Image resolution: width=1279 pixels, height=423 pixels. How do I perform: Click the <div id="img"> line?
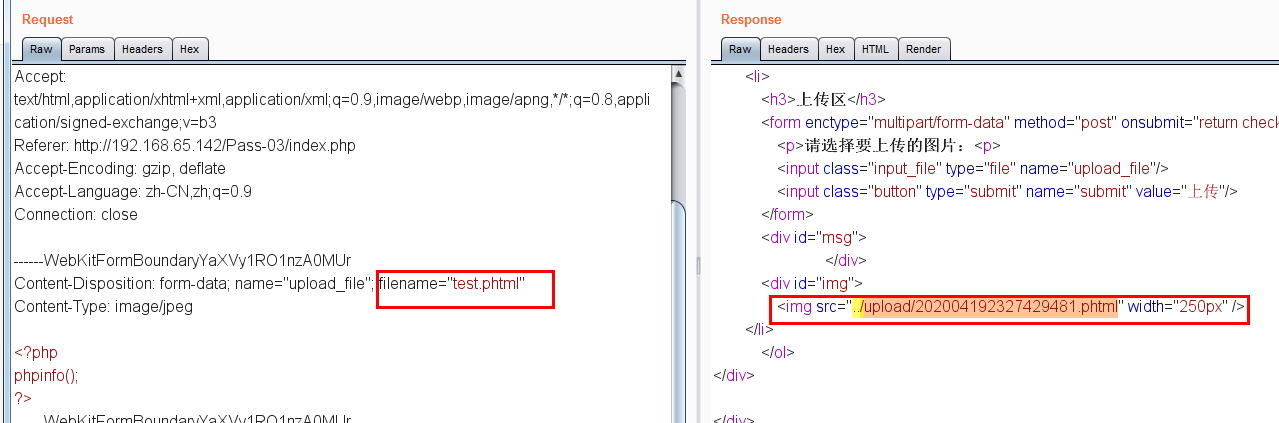pyautogui.click(x=811, y=284)
